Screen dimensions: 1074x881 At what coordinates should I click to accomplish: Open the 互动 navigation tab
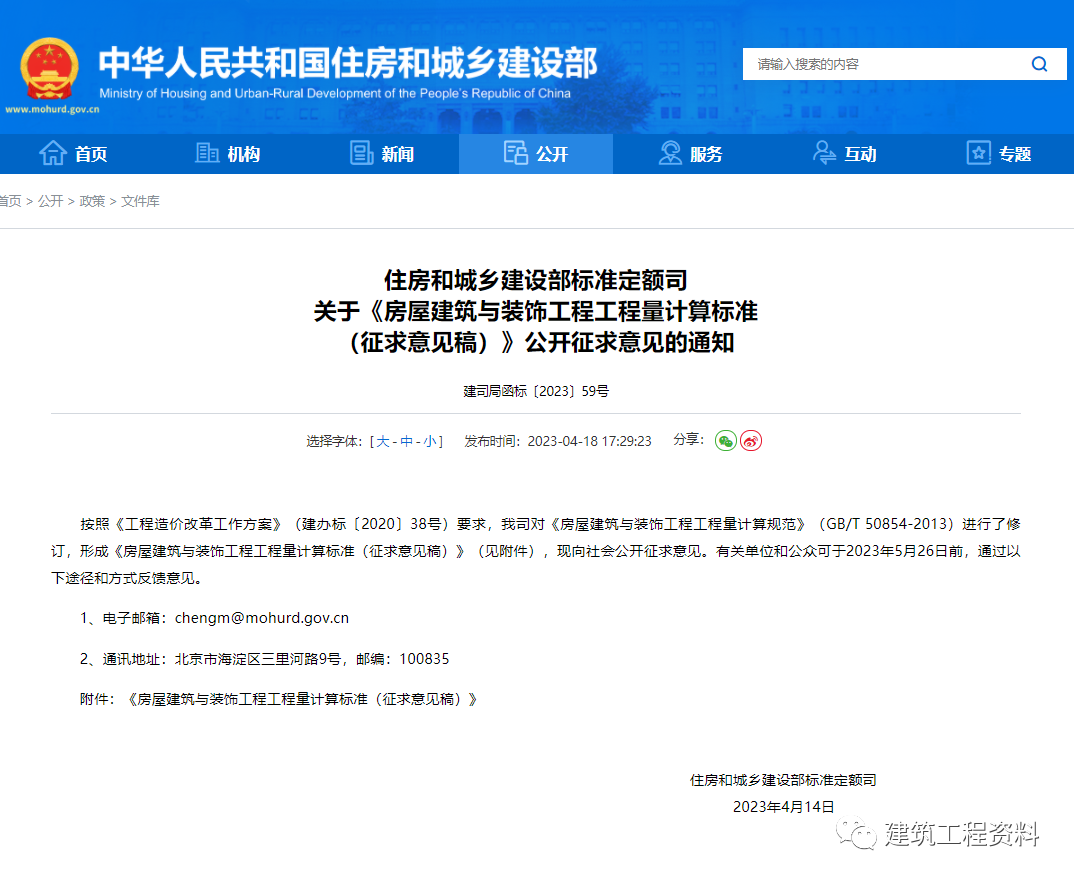point(844,153)
